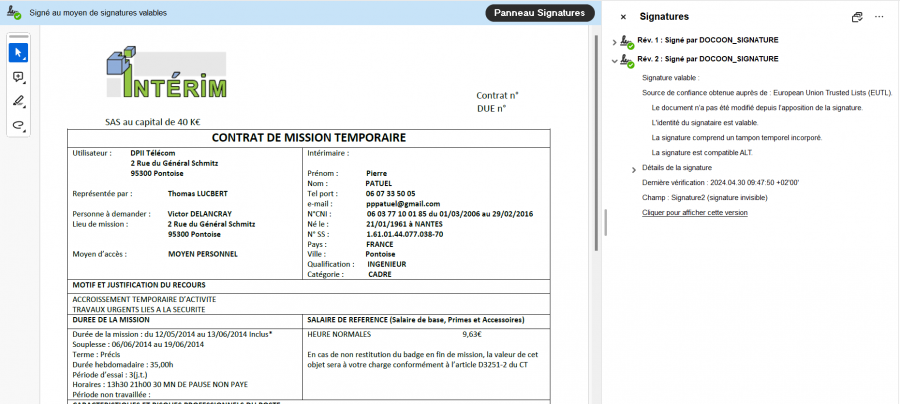
Task: Click 'La signature est compatible ALT.'
Action: point(701,152)
